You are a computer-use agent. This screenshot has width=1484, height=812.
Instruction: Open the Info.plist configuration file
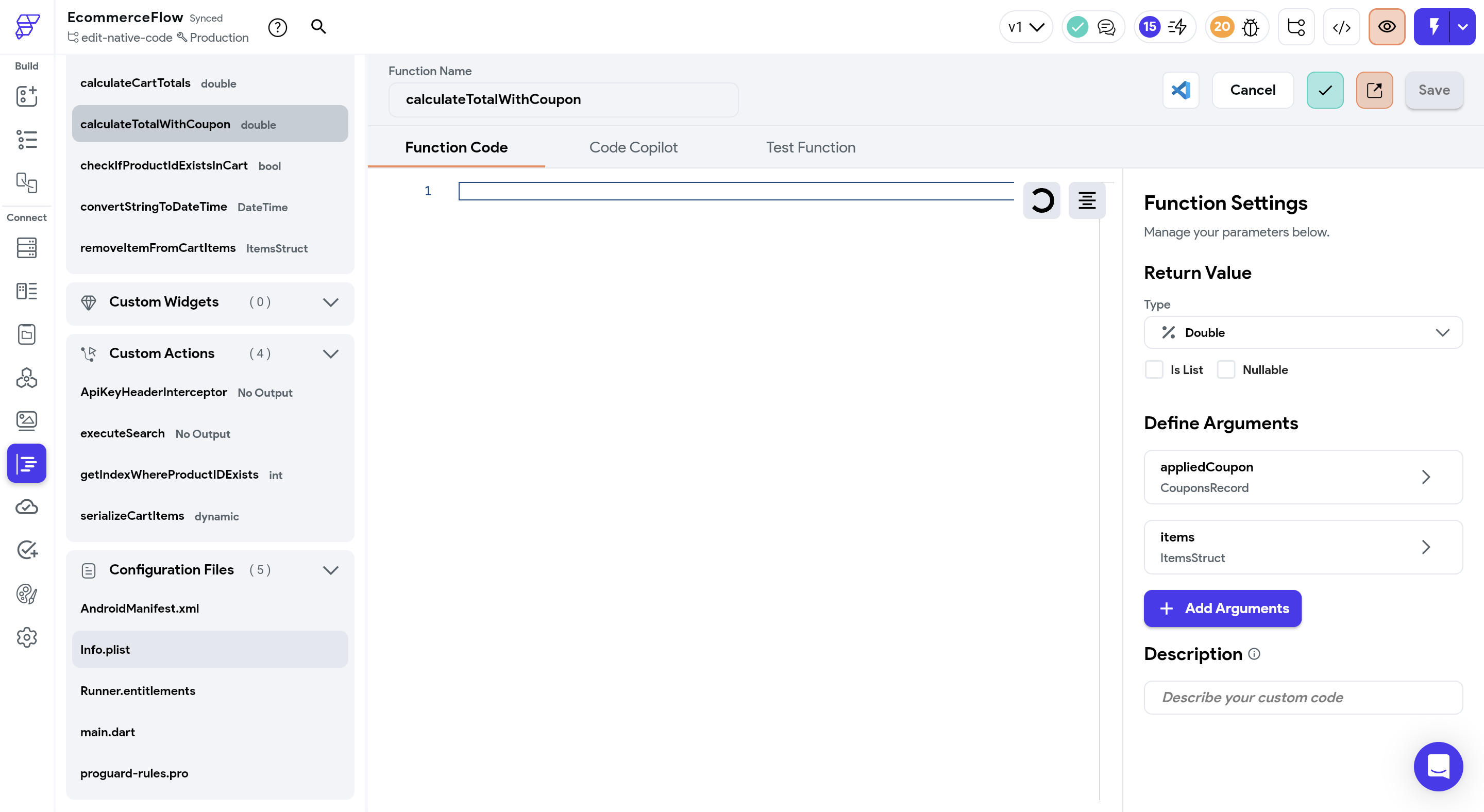pos(210,649)
